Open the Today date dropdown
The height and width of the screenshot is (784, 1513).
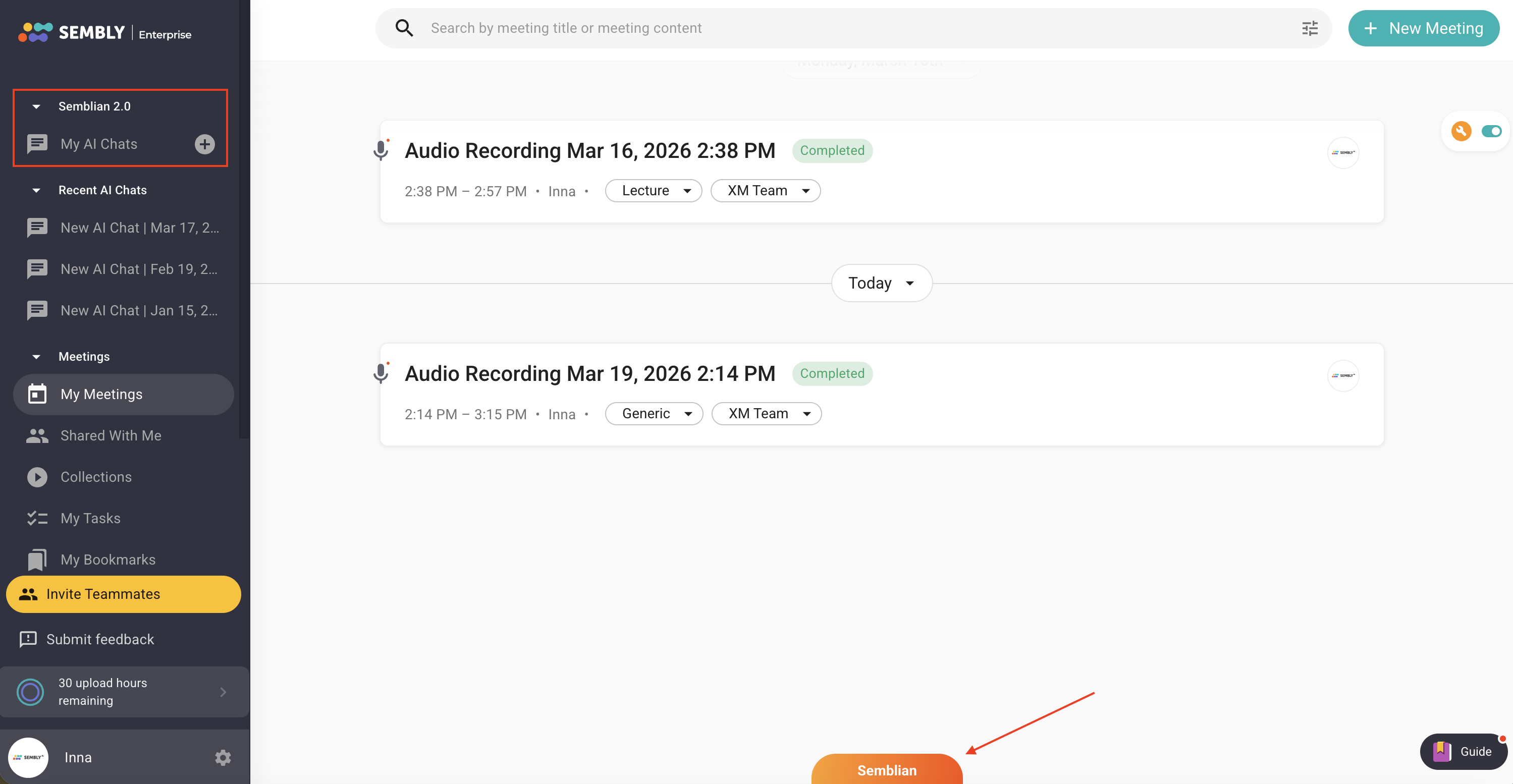click(881, 283)
